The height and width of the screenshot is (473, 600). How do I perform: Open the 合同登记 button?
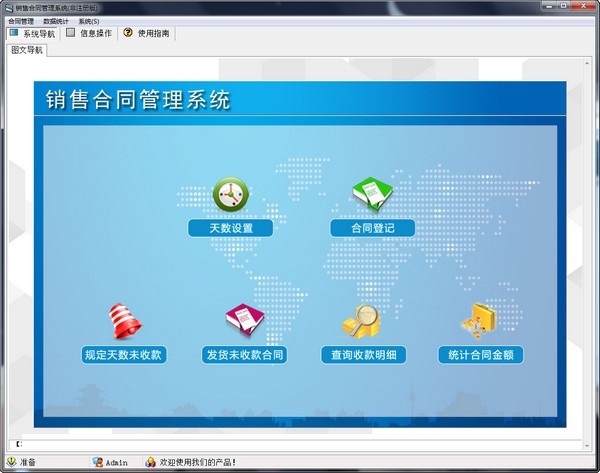(x=373, y=228)
